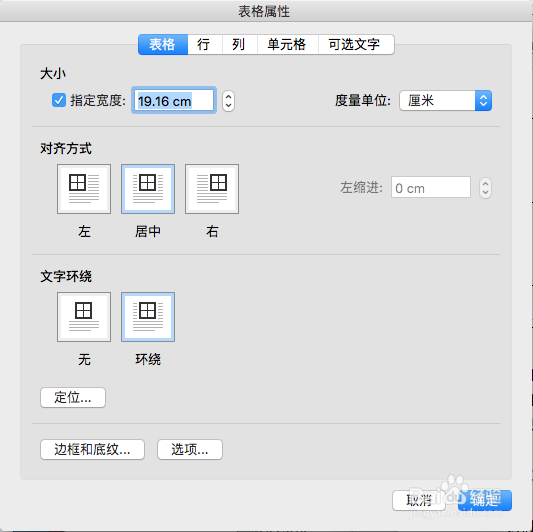Screen dimensions: 533x532
Task: Switch to the 可选文字 tab
Action: (356, 45)
